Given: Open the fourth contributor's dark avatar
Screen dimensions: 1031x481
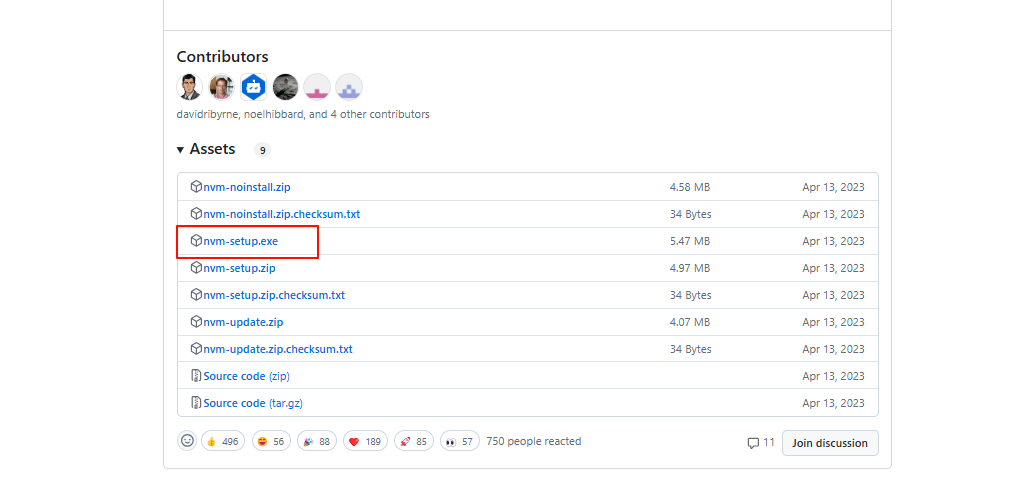Looking at the screenshot, I should (x=285, y=87).
